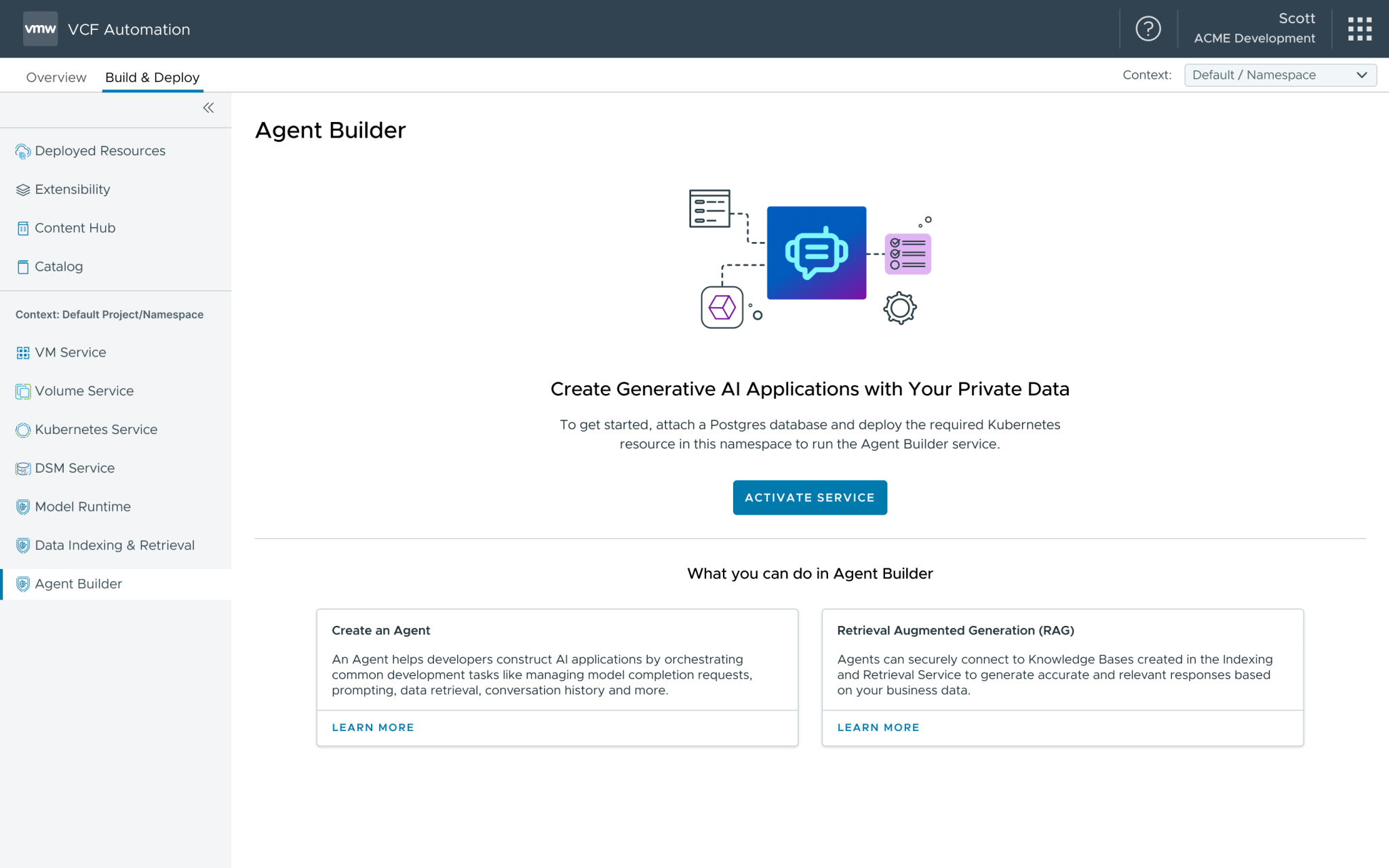Click the DSM Service icon

click(x=23, y=468)
